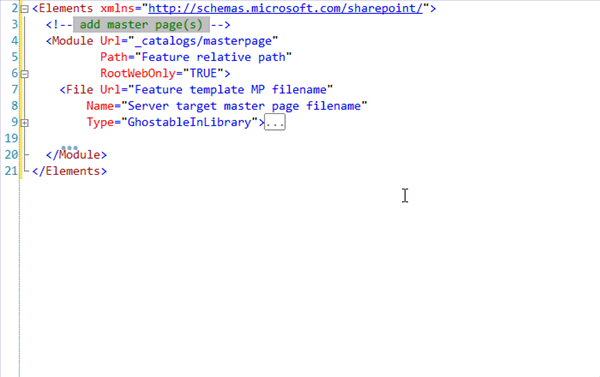The image size is (600, 377).
Task: Click the Path attribute on line 5
Action: (x=114, y=57)
